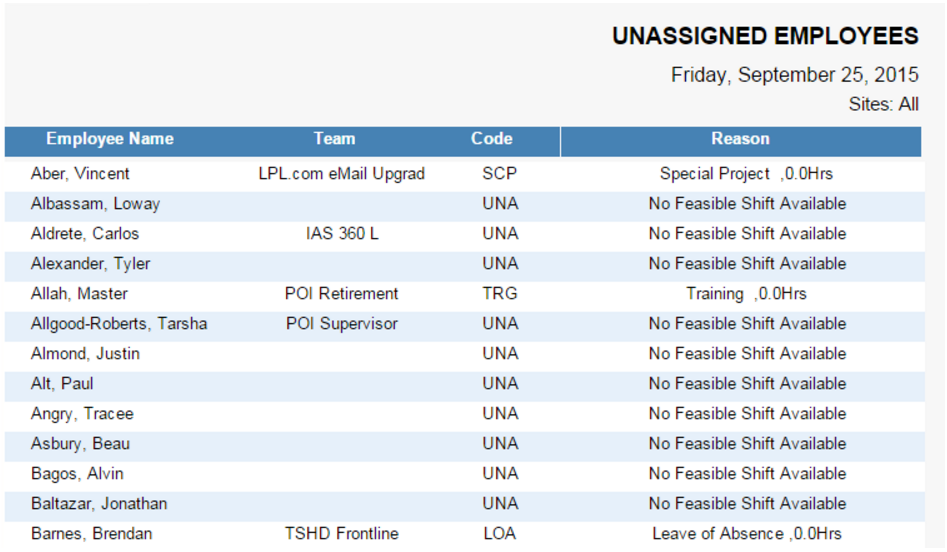947x552 pixels.
Task: Select employee Albassam, Loway
Action: tap(95, 204)
